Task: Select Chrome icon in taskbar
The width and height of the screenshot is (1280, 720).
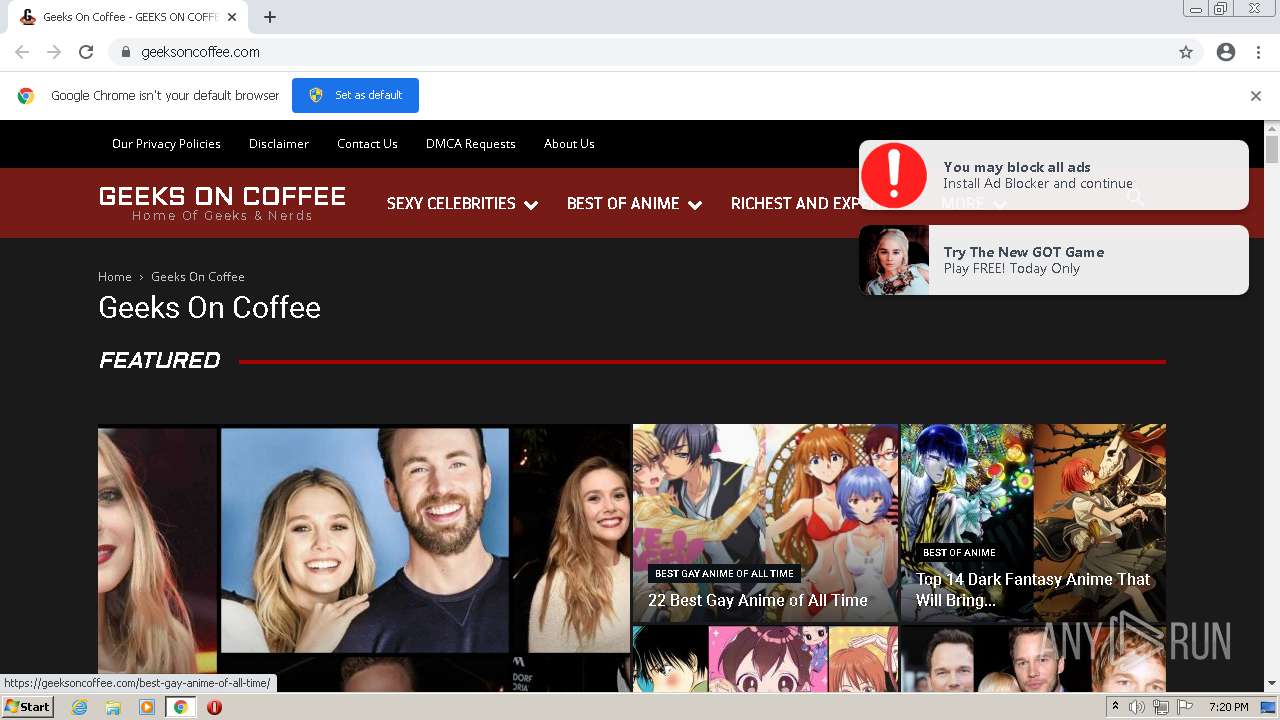Action: (181, 707)
